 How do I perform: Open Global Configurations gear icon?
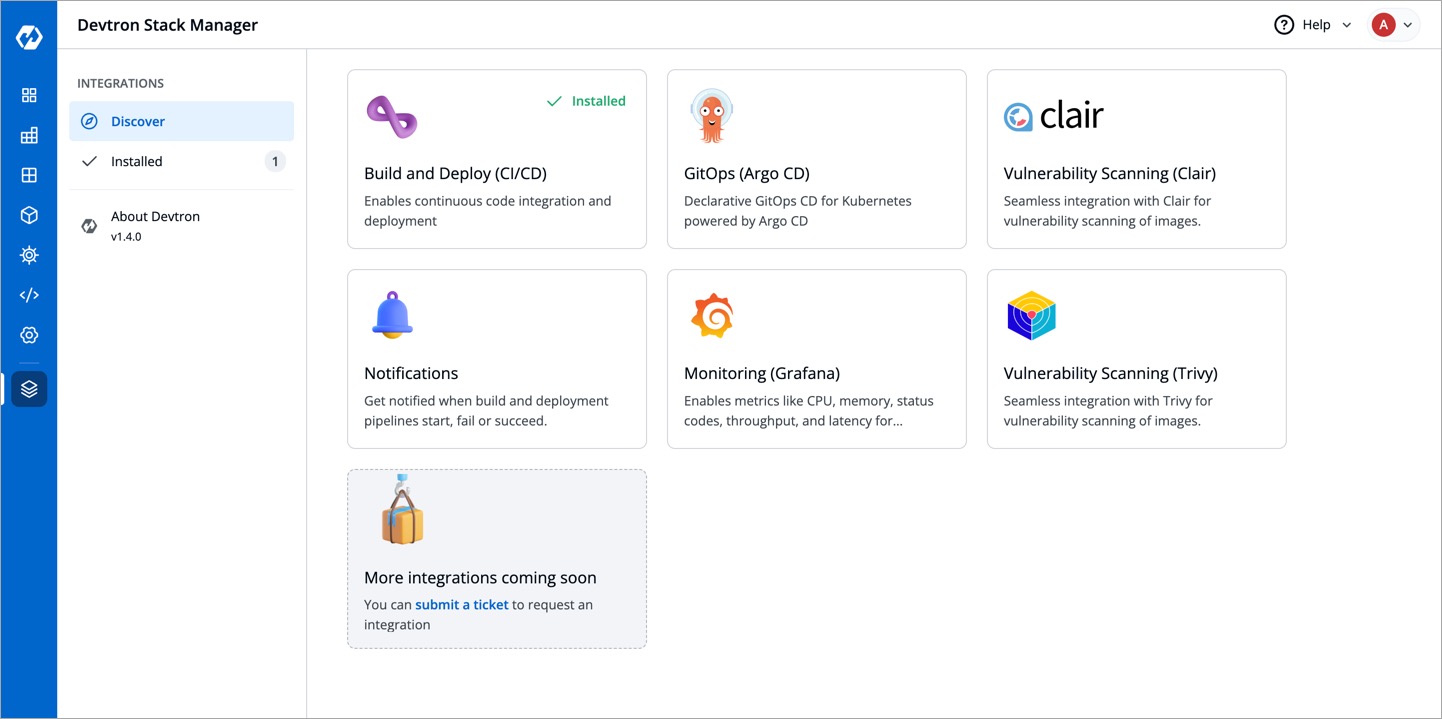pos(28,334)
